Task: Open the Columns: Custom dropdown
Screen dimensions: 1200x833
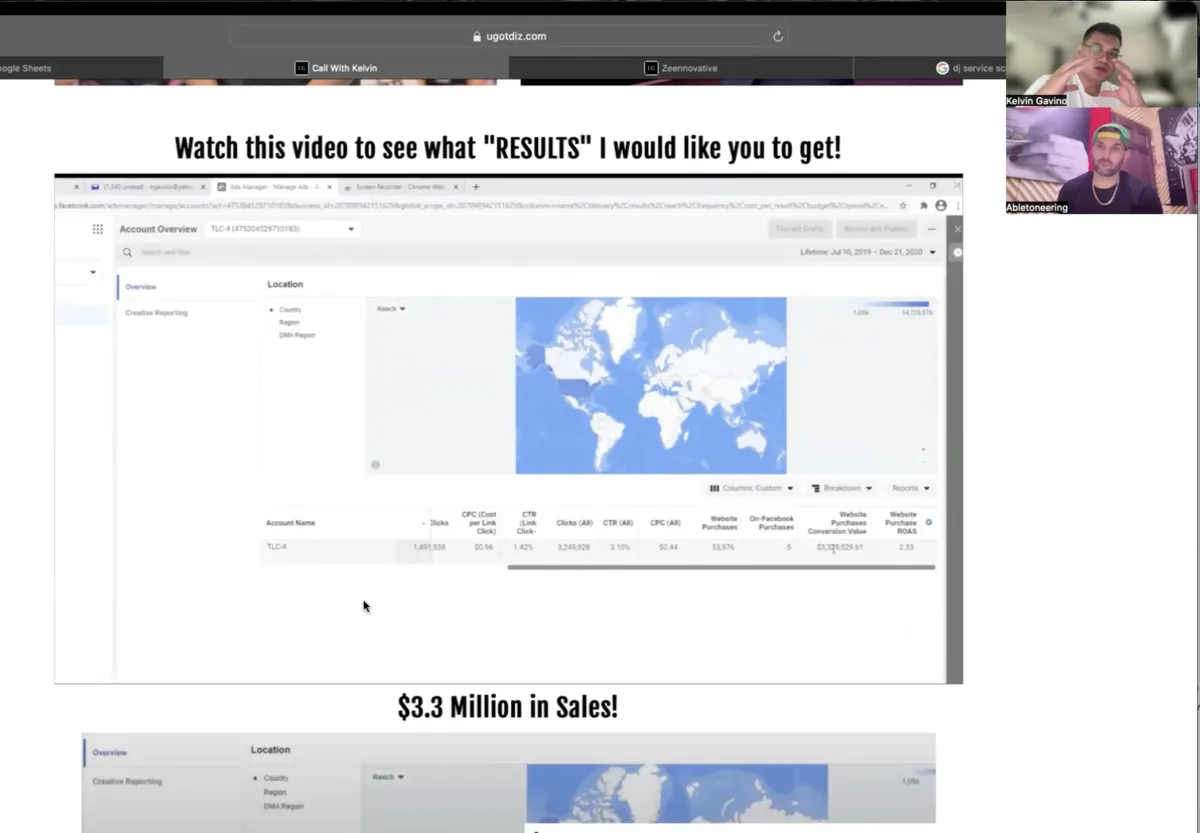Action: [x=751, y=488]
